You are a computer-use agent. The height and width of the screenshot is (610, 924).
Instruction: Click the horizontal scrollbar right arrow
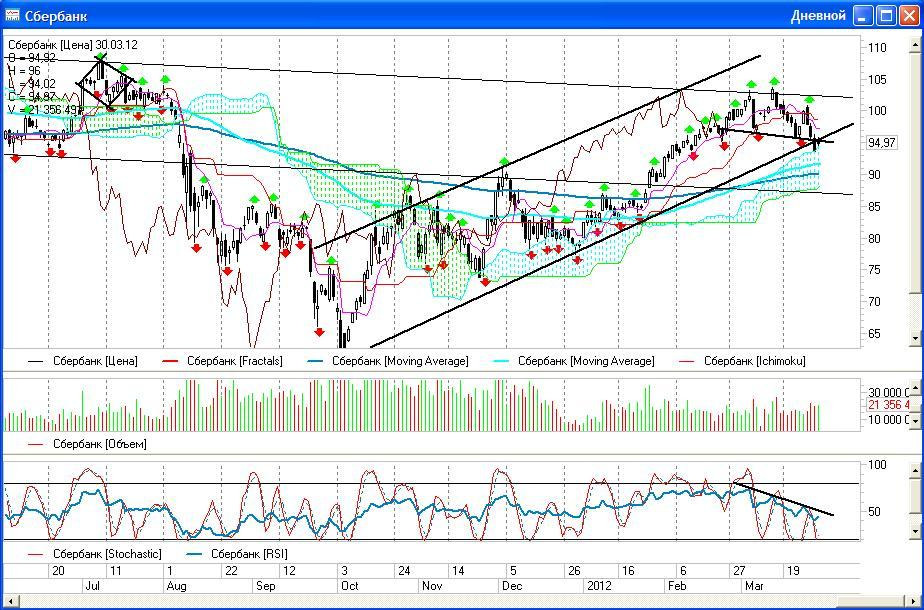pos(915,602)
